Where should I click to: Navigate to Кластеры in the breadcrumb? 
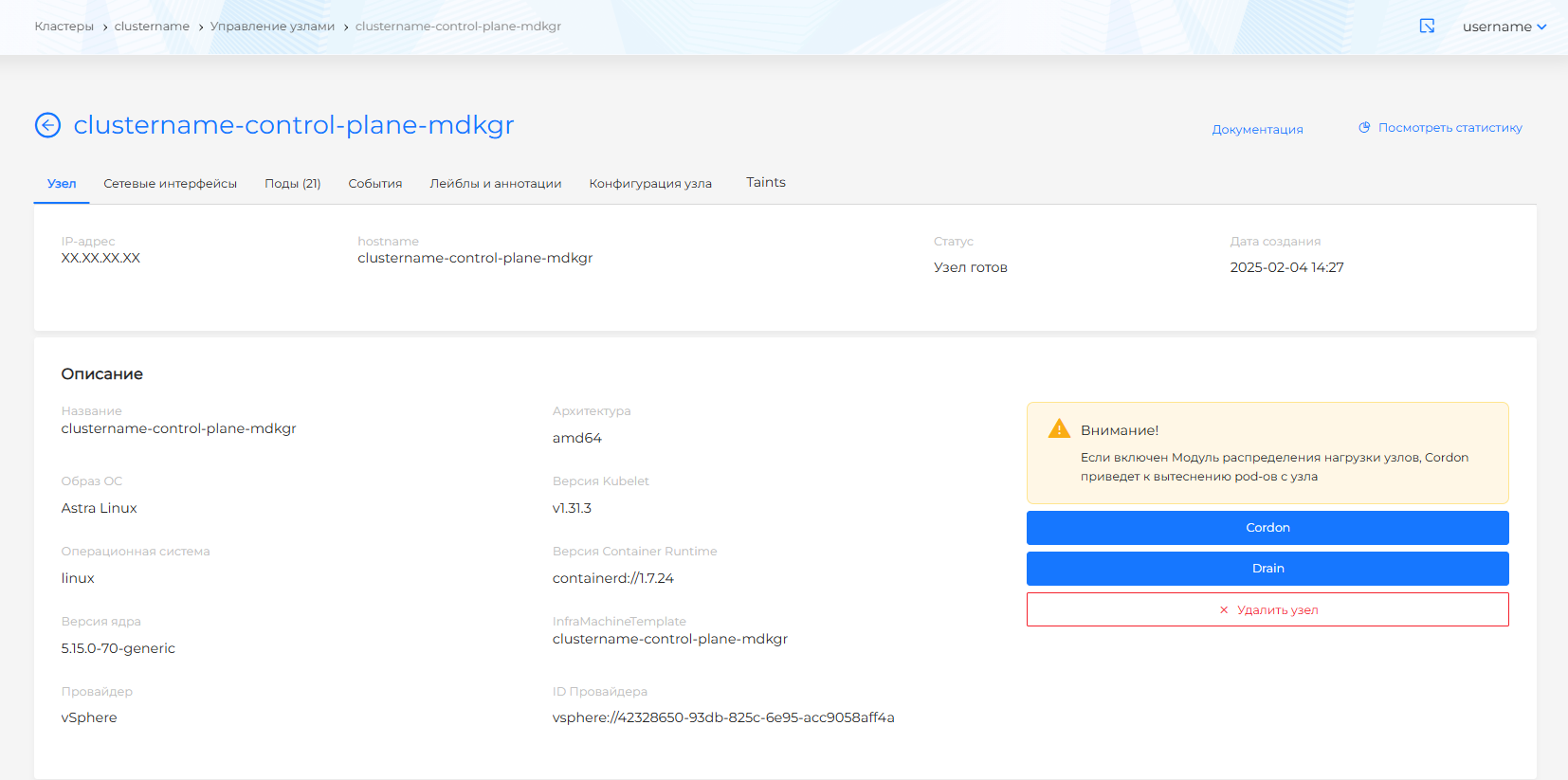64,27
